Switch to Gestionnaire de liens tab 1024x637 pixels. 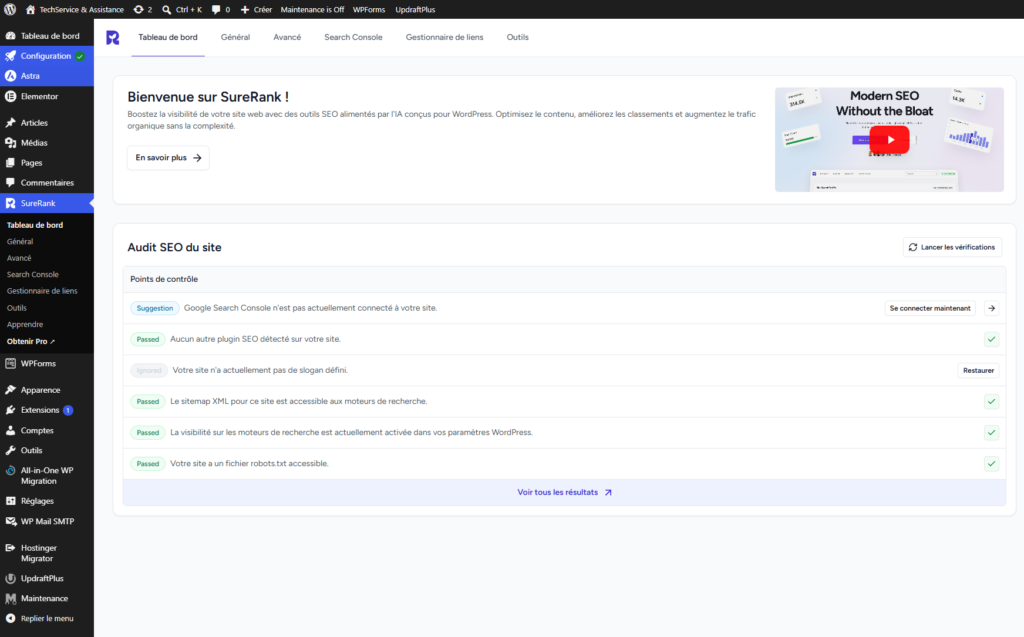click(x=444, y=37)
